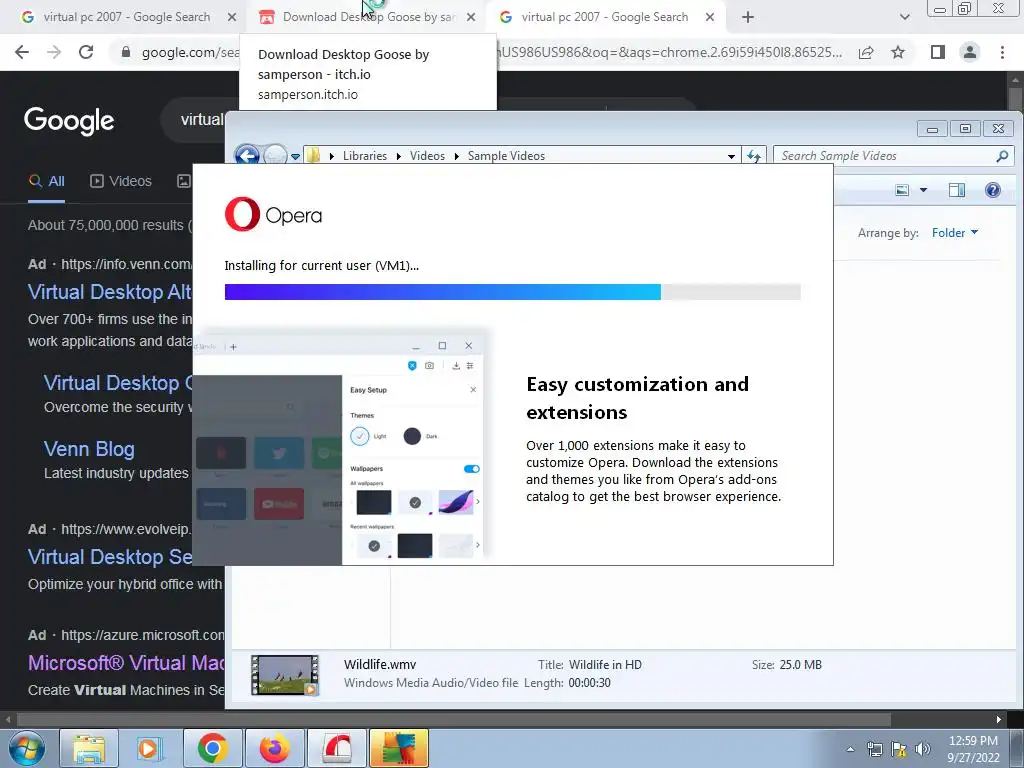Switch to Chrome in taskbar
The height and width of the screenshot is (768, 1024).
click(x=212, y=748)
